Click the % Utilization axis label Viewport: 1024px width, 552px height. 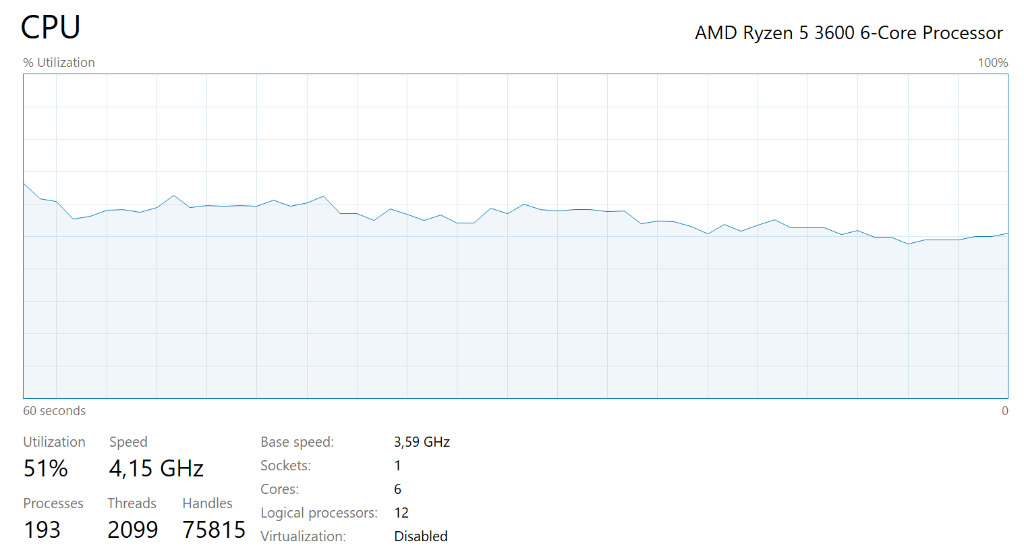[x=59, y=63]
